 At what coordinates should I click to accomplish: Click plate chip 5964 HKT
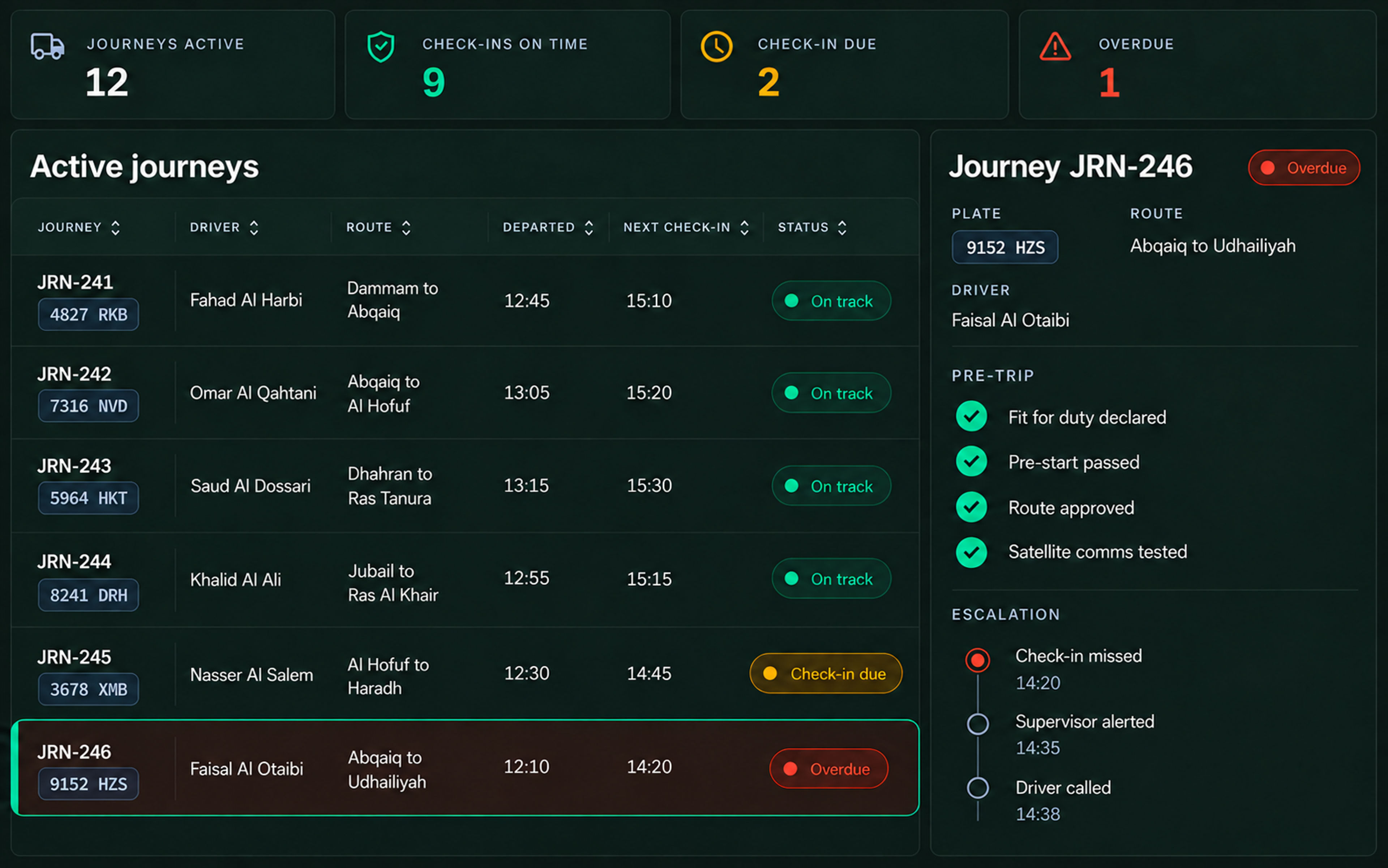point(89,498)
